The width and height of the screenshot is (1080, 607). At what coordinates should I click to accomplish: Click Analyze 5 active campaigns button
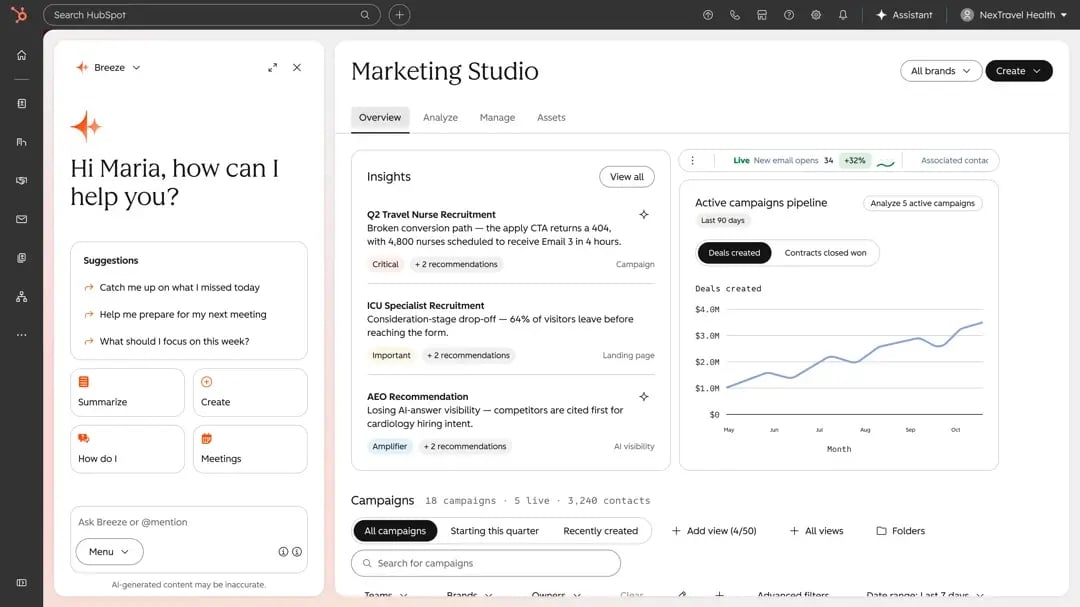(x=922, y=203)
